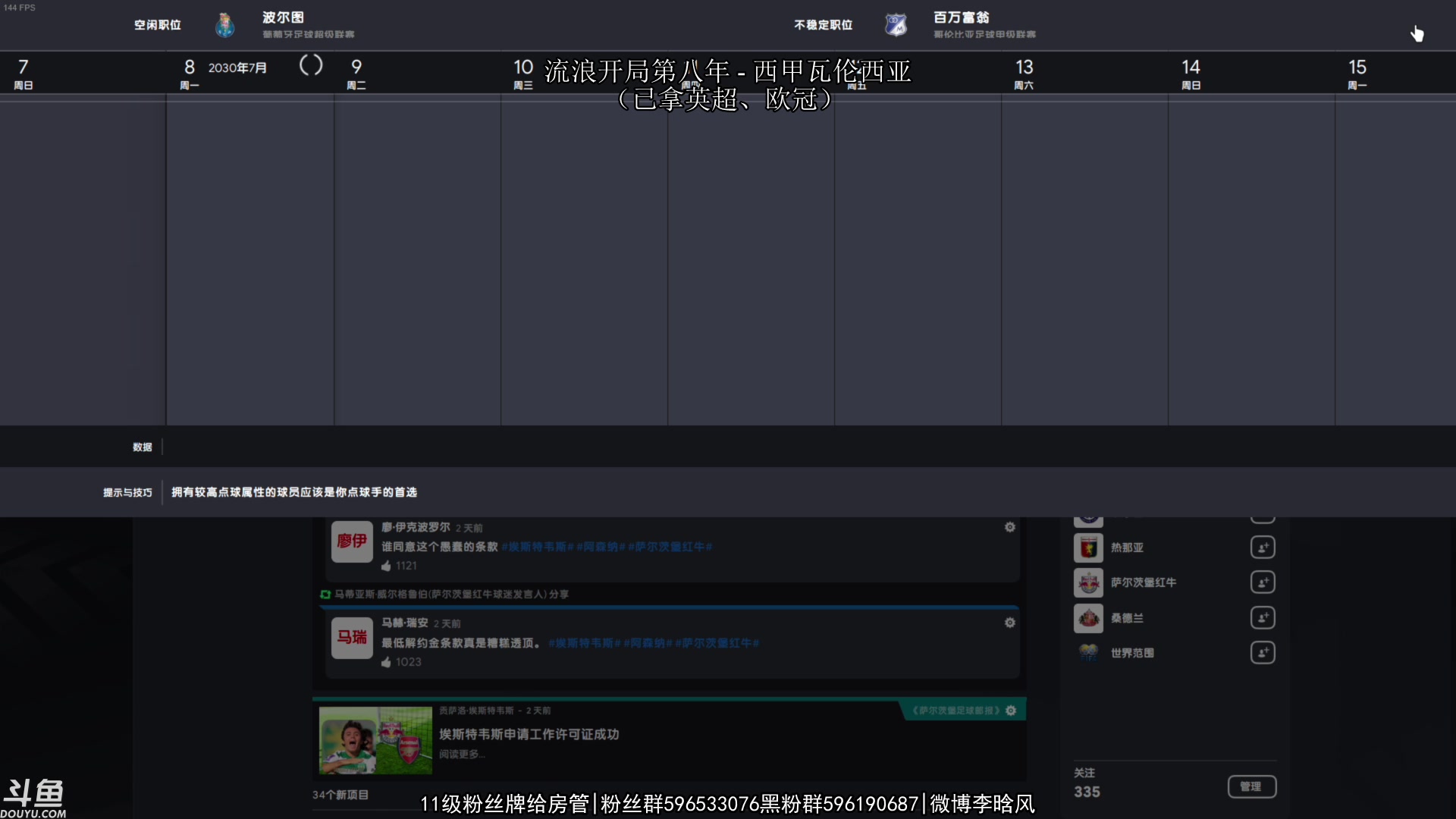The image size is (1456, 819).
Task: Select calendar day 14 周日
Action: point(1191,74)
